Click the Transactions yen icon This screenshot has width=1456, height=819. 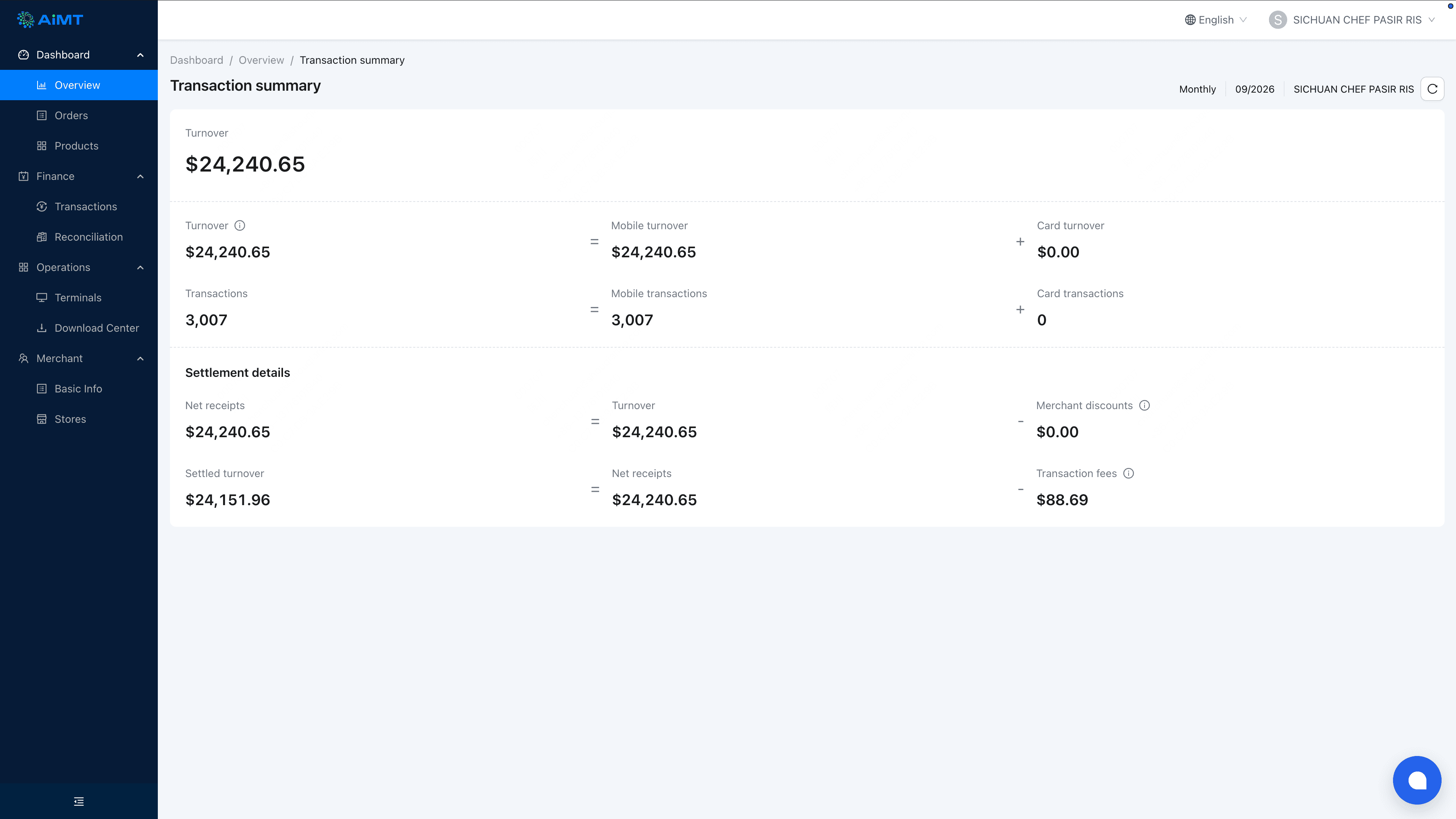[x=41, y=206]
